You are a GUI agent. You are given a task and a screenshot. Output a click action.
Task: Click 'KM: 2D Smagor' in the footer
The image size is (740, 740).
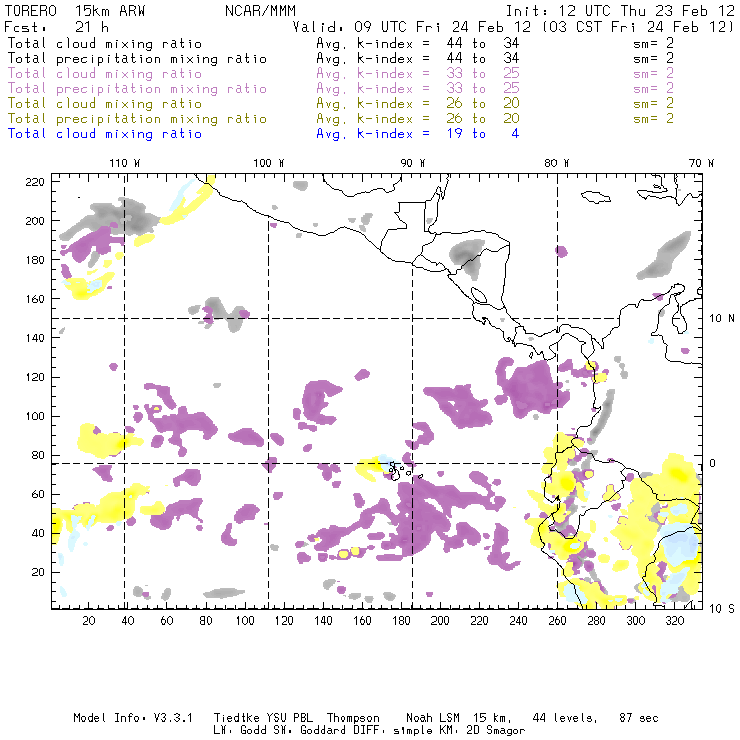(x=476, y=731)
